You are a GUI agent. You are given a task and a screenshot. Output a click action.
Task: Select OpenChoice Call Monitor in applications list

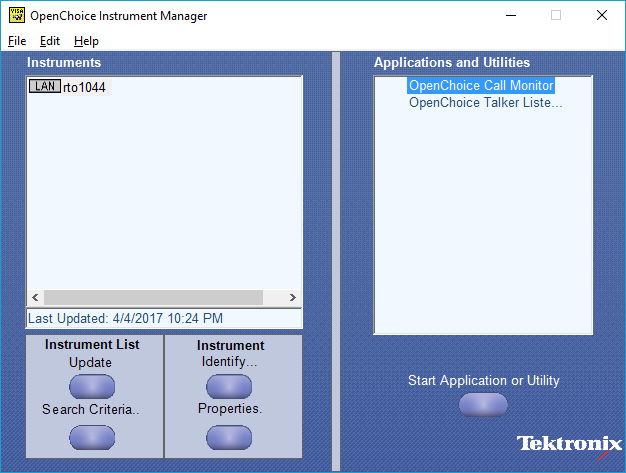coord(481,85)
